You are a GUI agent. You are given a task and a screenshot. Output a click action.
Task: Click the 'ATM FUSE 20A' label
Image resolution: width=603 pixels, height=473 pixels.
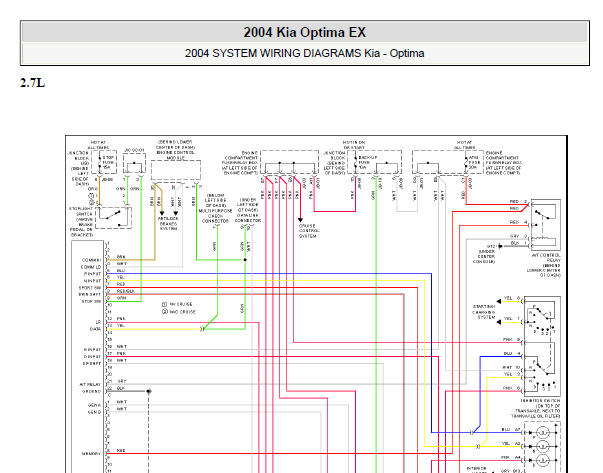[474, 162]
